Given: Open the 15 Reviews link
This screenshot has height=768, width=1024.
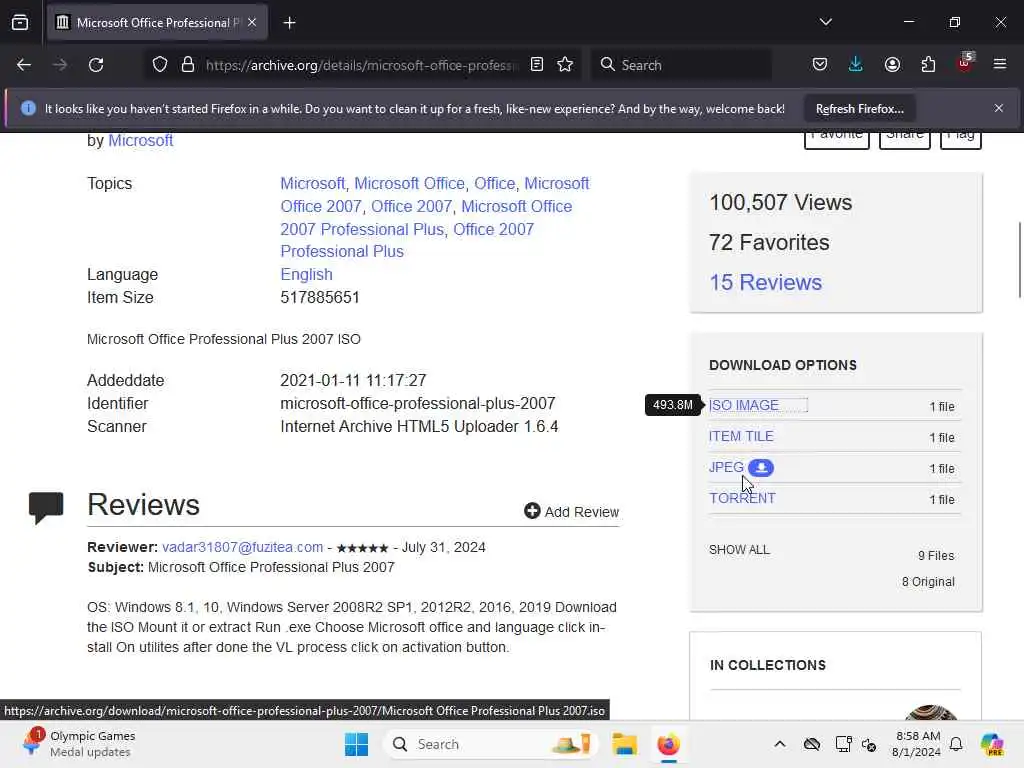Looking at the screenshot, I should [765, 282].
